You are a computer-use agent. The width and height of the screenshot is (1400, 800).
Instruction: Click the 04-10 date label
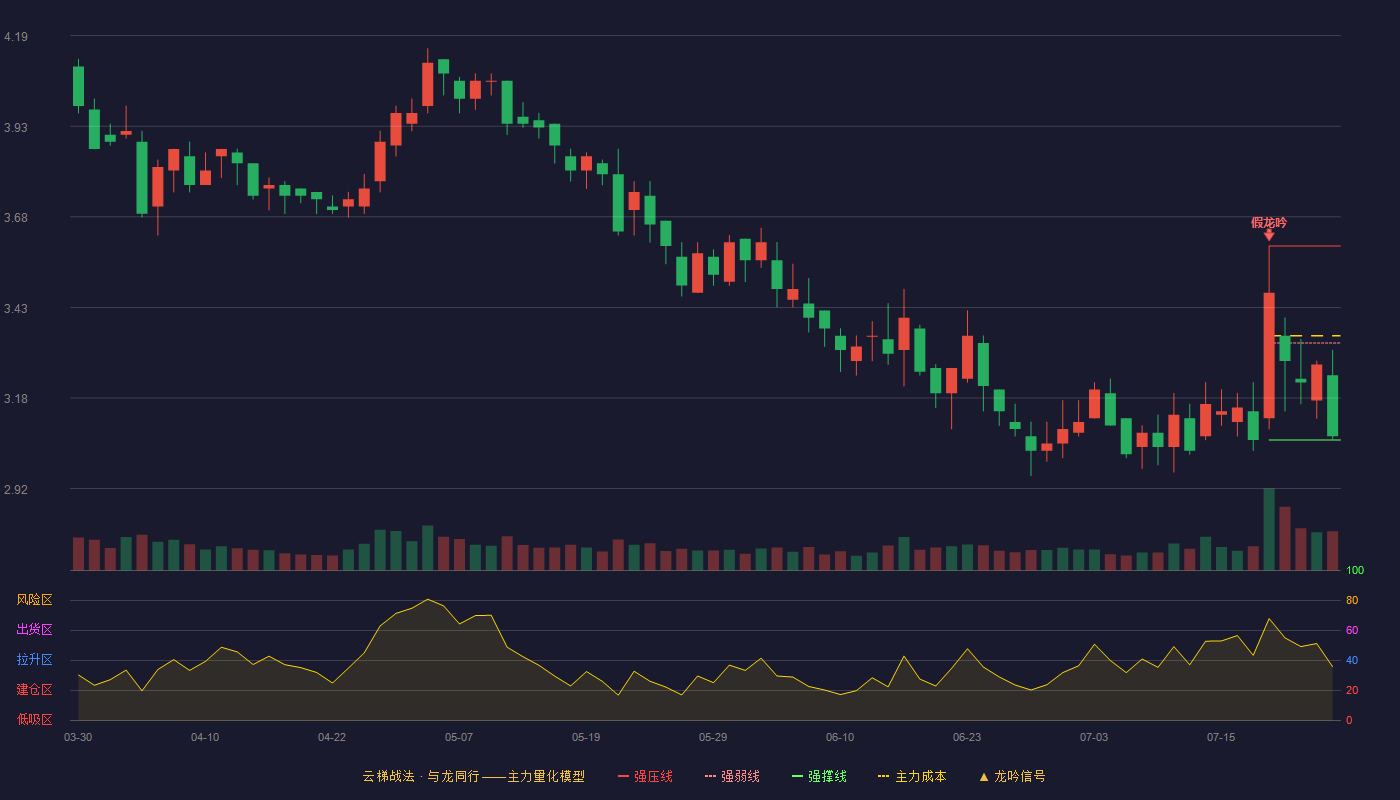[205, 737]
